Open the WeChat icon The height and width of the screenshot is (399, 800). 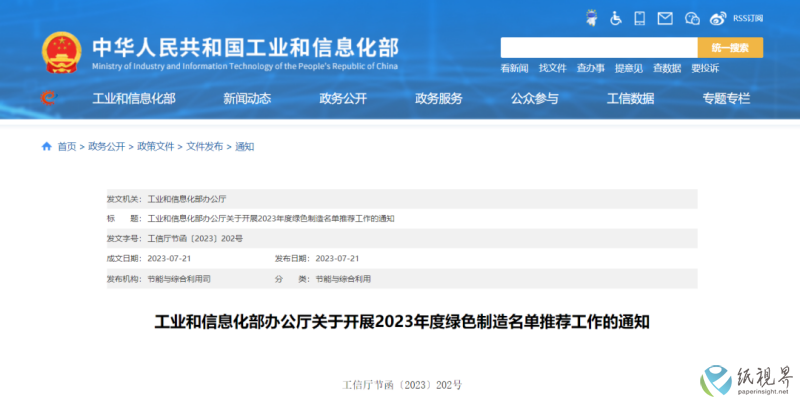(692, 19)
